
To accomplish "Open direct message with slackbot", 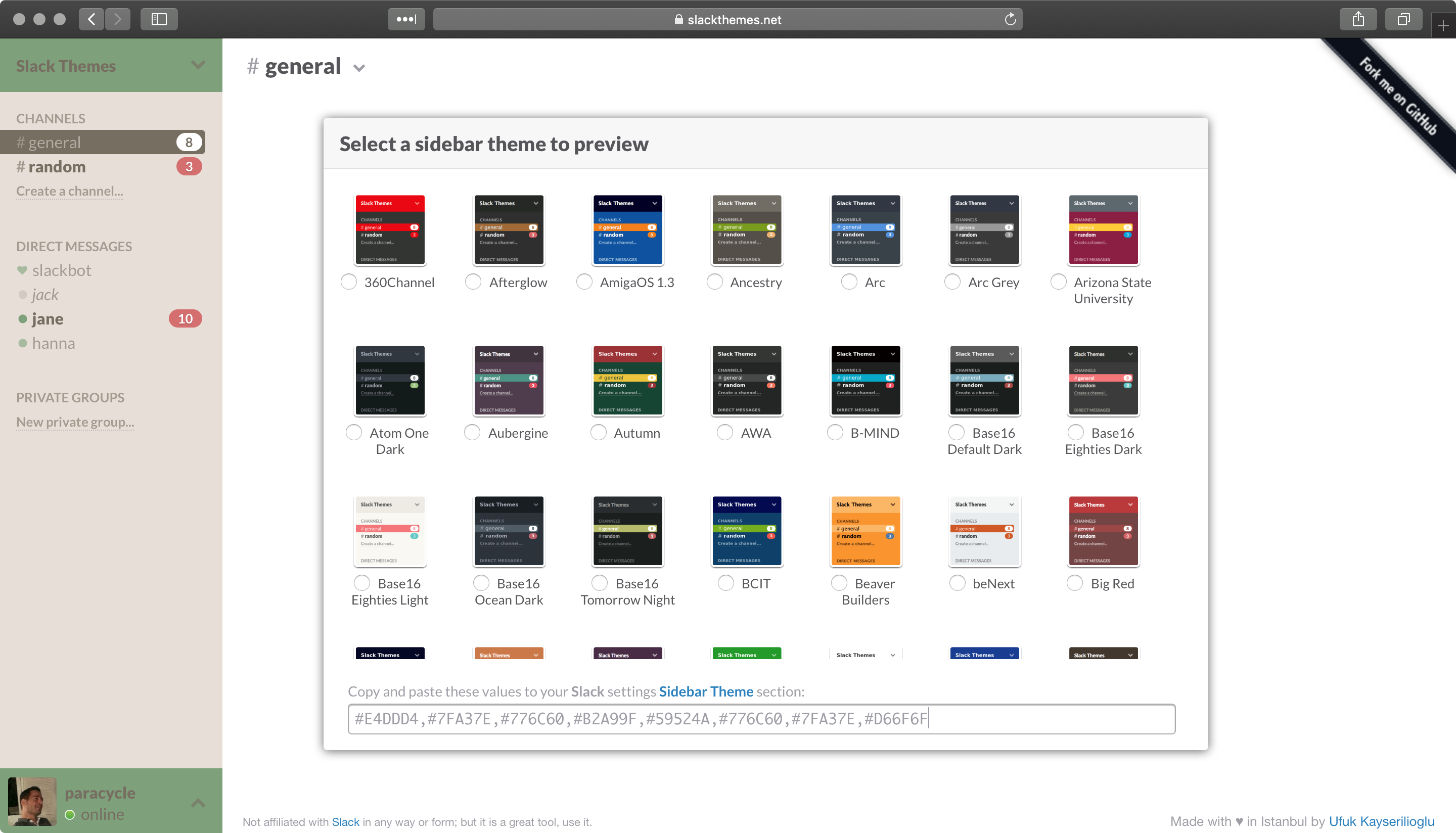I will point(61,270).
